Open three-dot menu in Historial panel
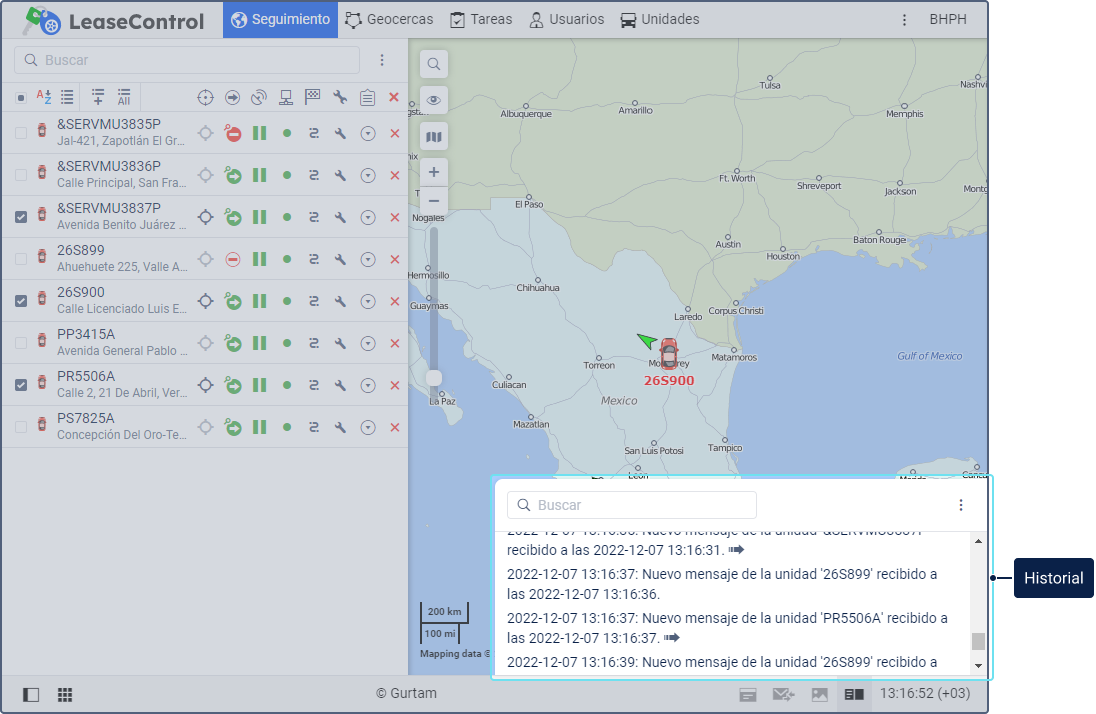This screenshot has height=714, width=1096. (x=961, y=505)
